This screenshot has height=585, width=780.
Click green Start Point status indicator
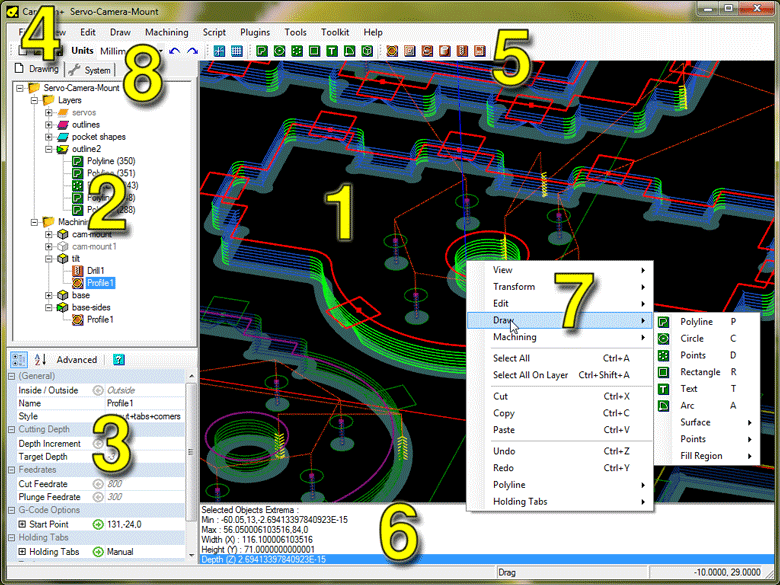(x=98, y=523)
